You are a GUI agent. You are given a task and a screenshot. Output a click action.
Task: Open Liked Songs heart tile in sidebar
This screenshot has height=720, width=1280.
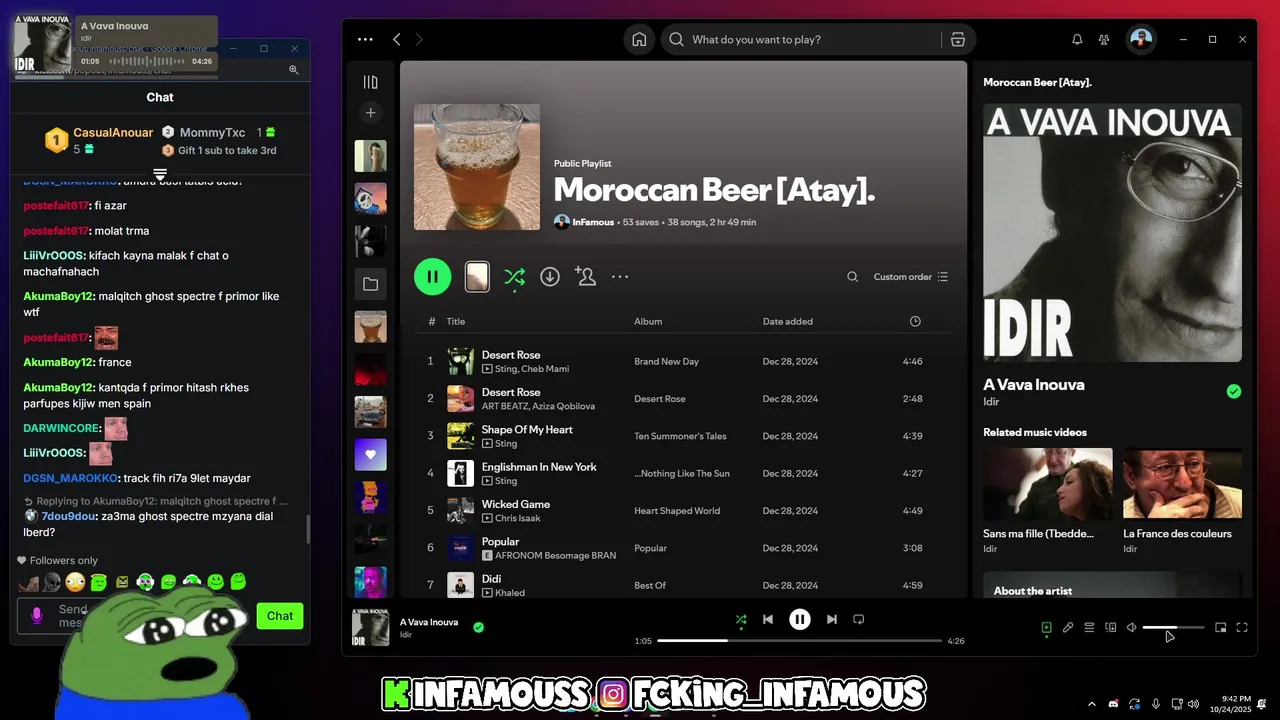tap(371, 455)
